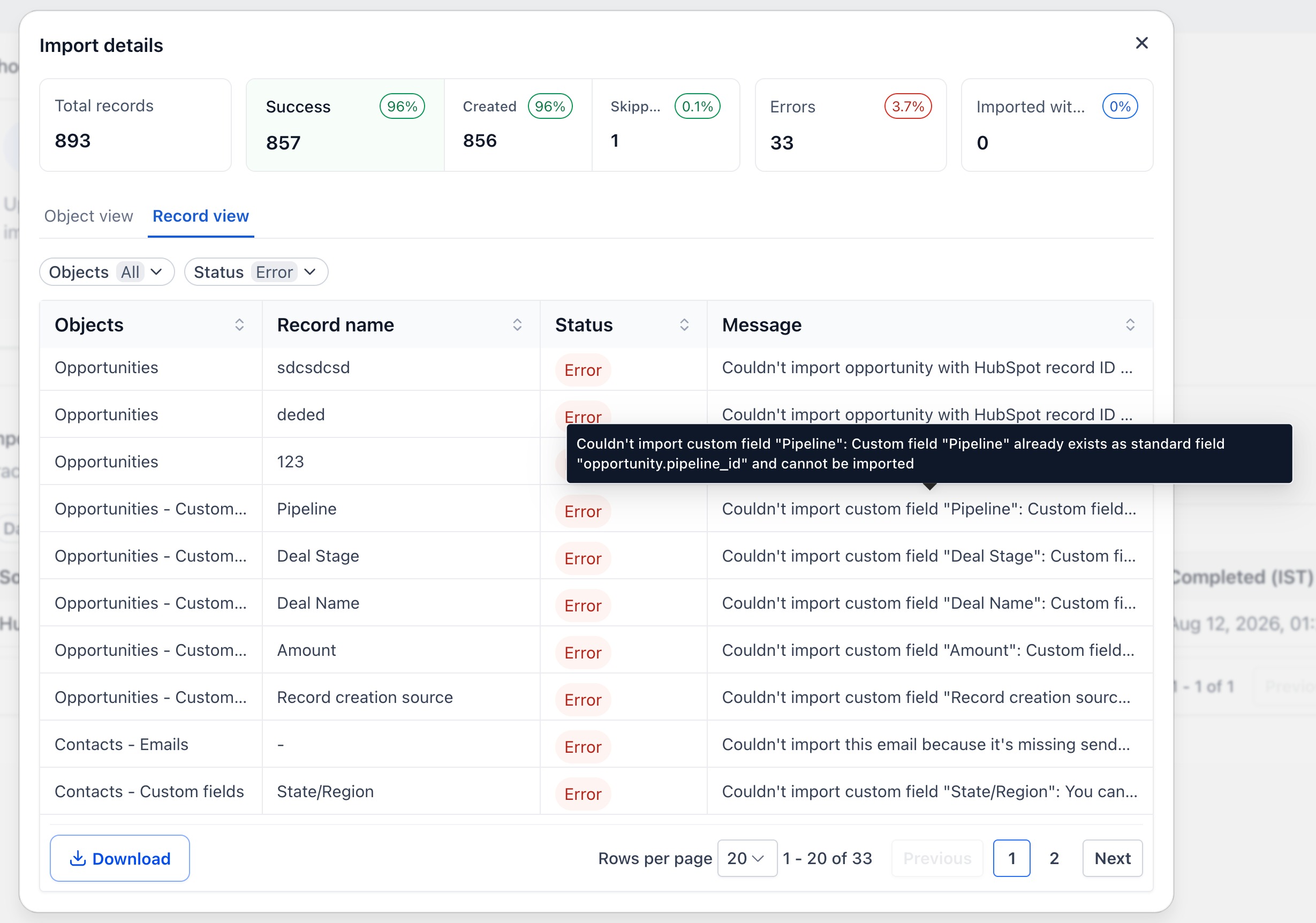The width and height of the screenshot is (1316, 923).
Task: Change the rows per page dropdown
Action: tap(747, 858)
